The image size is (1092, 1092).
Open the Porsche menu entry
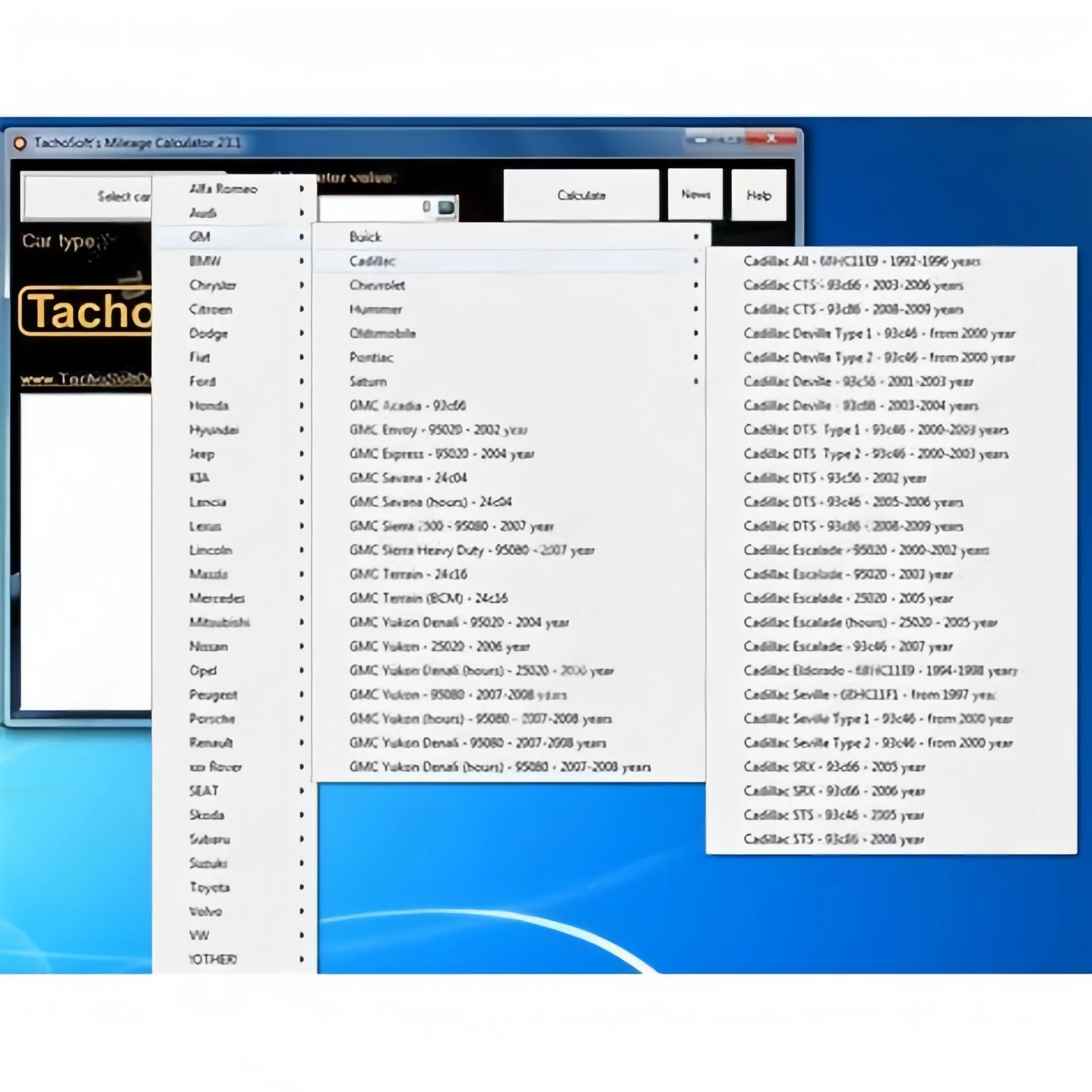234,719
